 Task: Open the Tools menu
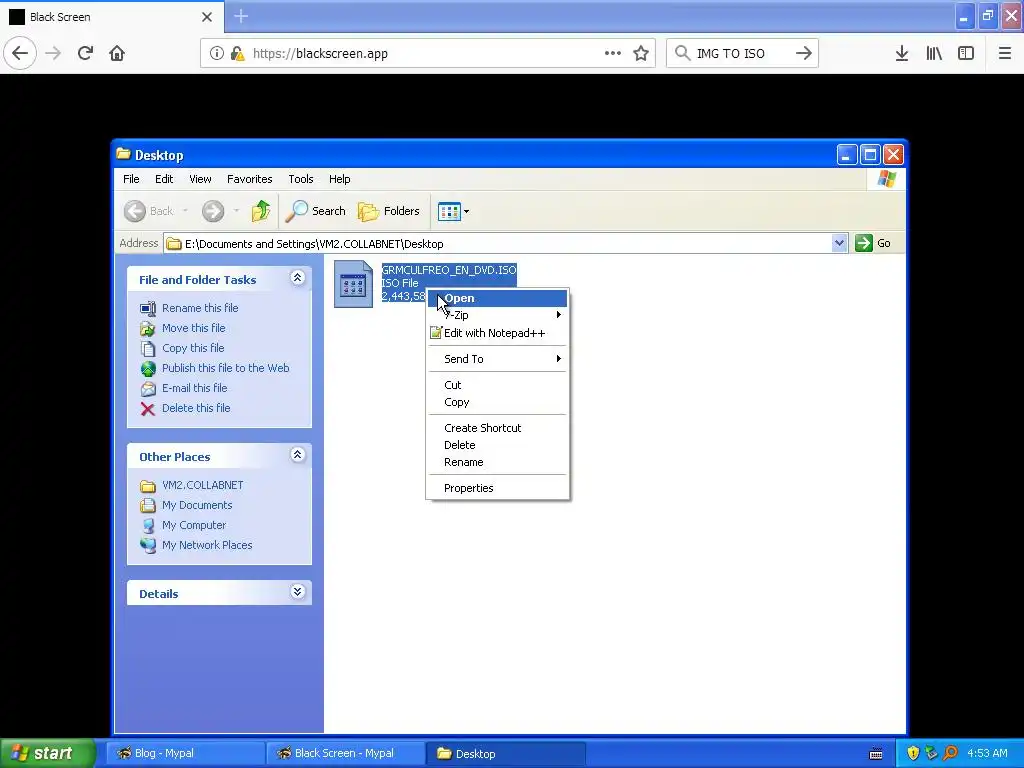pyautogui.click(x=300, y=179)
